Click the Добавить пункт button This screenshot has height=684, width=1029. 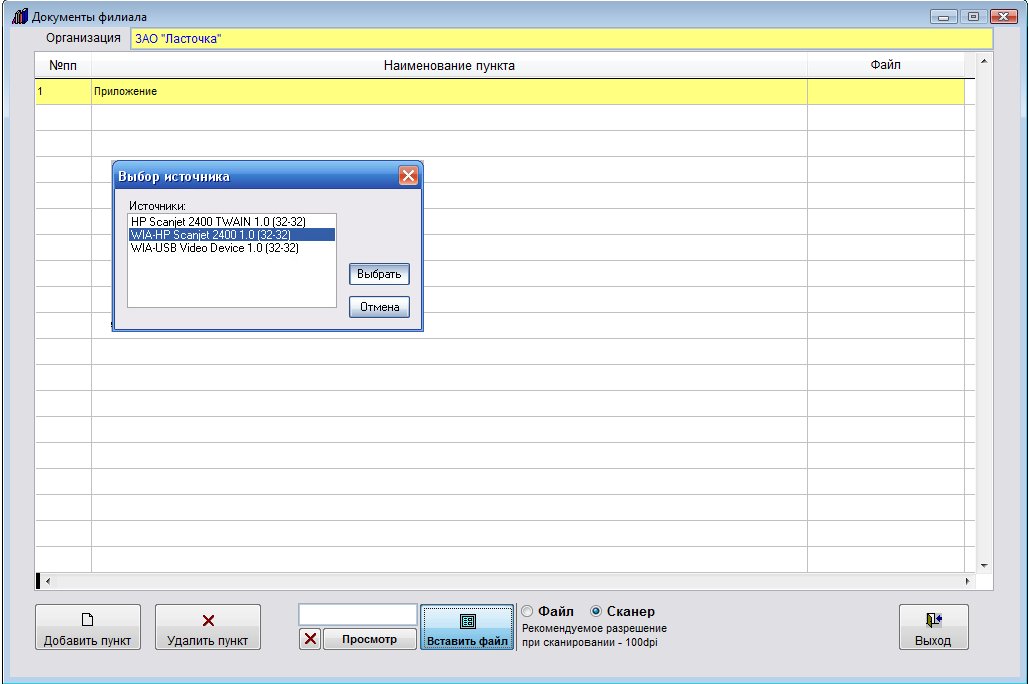[88, 627]
